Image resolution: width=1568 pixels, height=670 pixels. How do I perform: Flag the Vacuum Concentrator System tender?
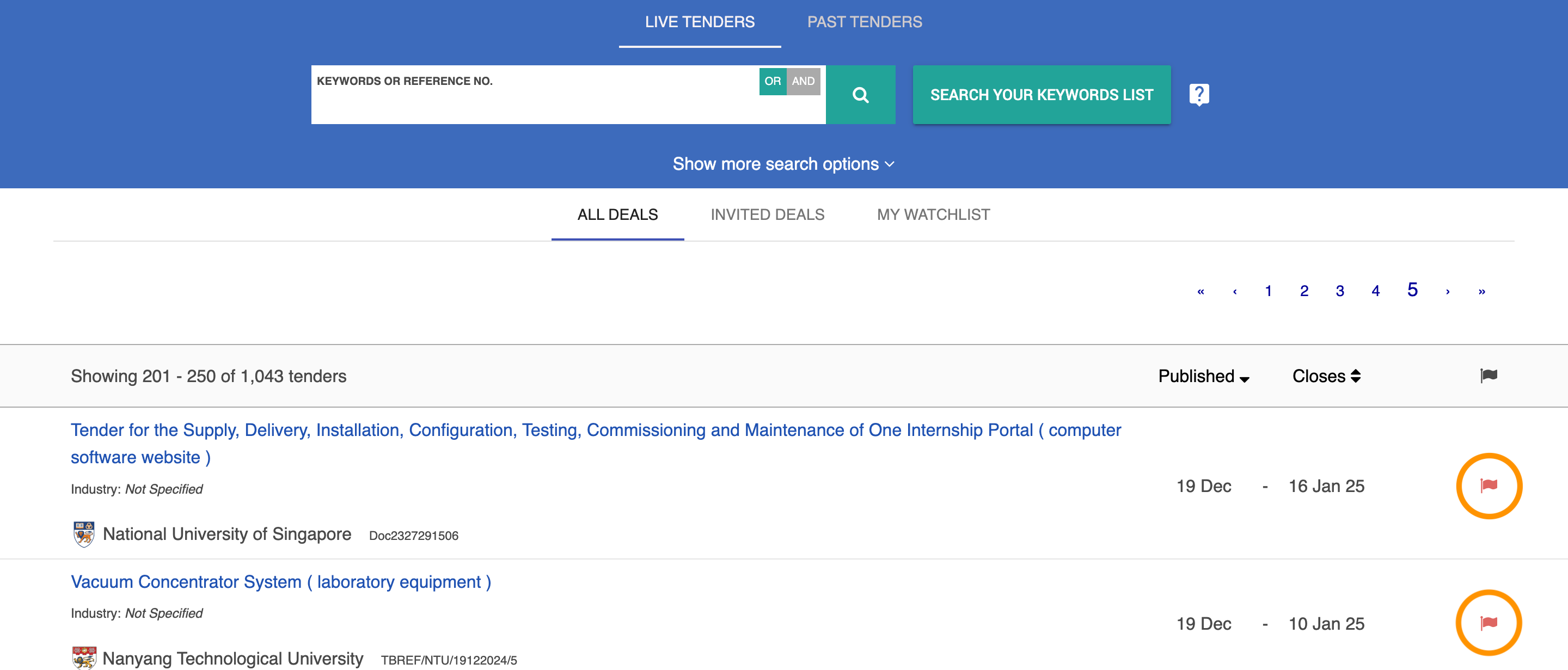click(1489, 623)
